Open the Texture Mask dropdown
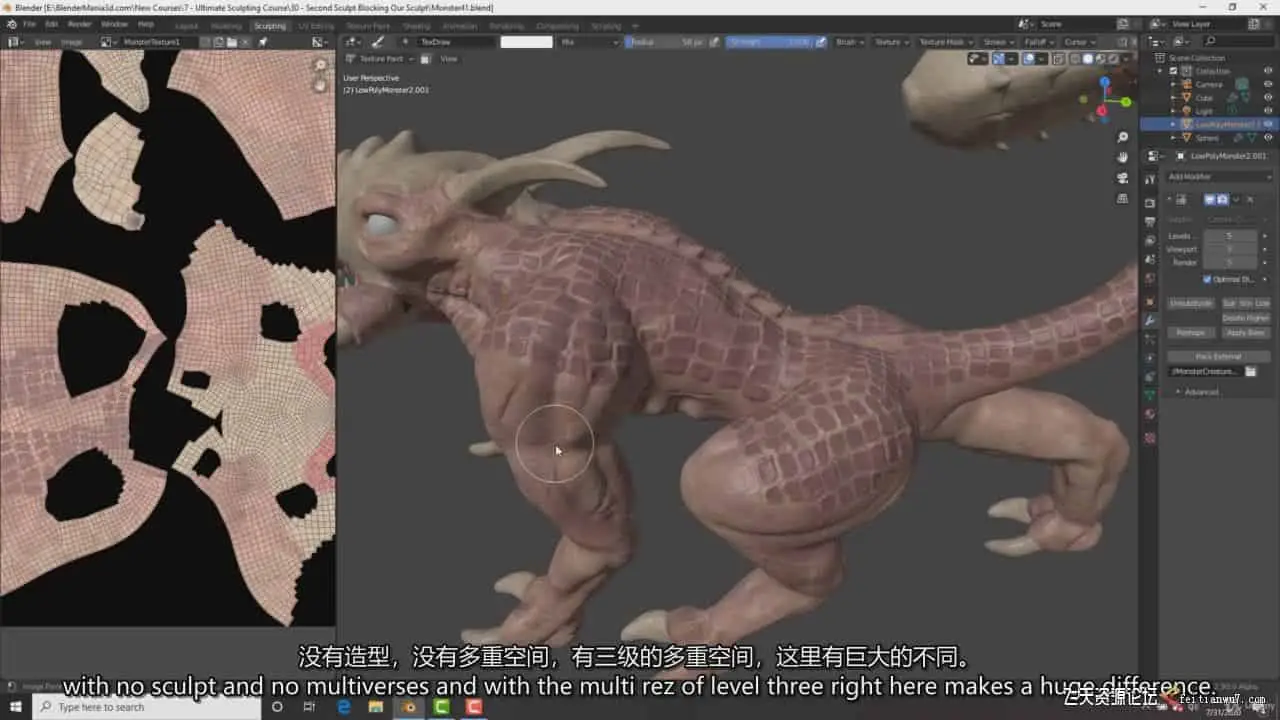The width and height of the screenshot is (1280, 720). 944,42
